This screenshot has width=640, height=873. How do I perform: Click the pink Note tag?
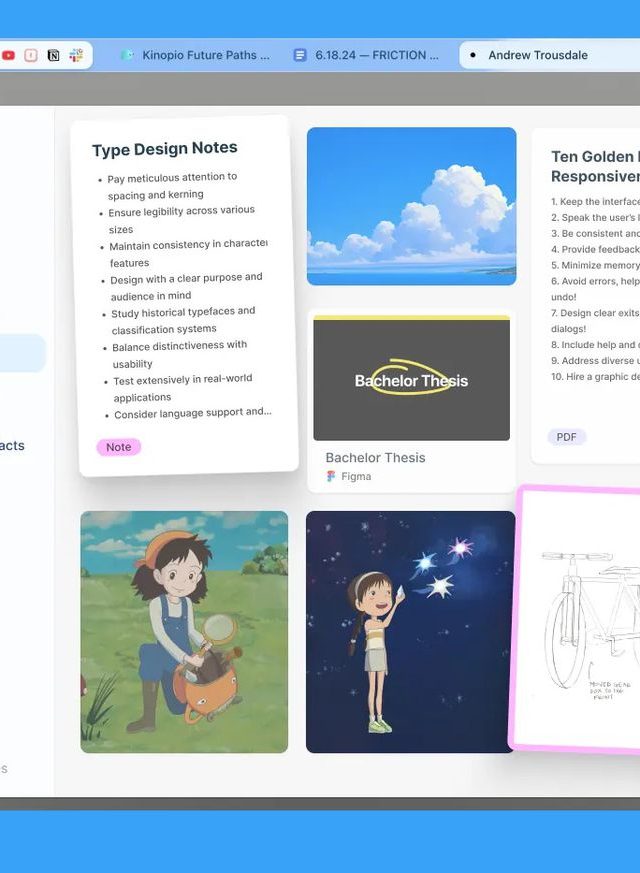click(x=118, y=447)
